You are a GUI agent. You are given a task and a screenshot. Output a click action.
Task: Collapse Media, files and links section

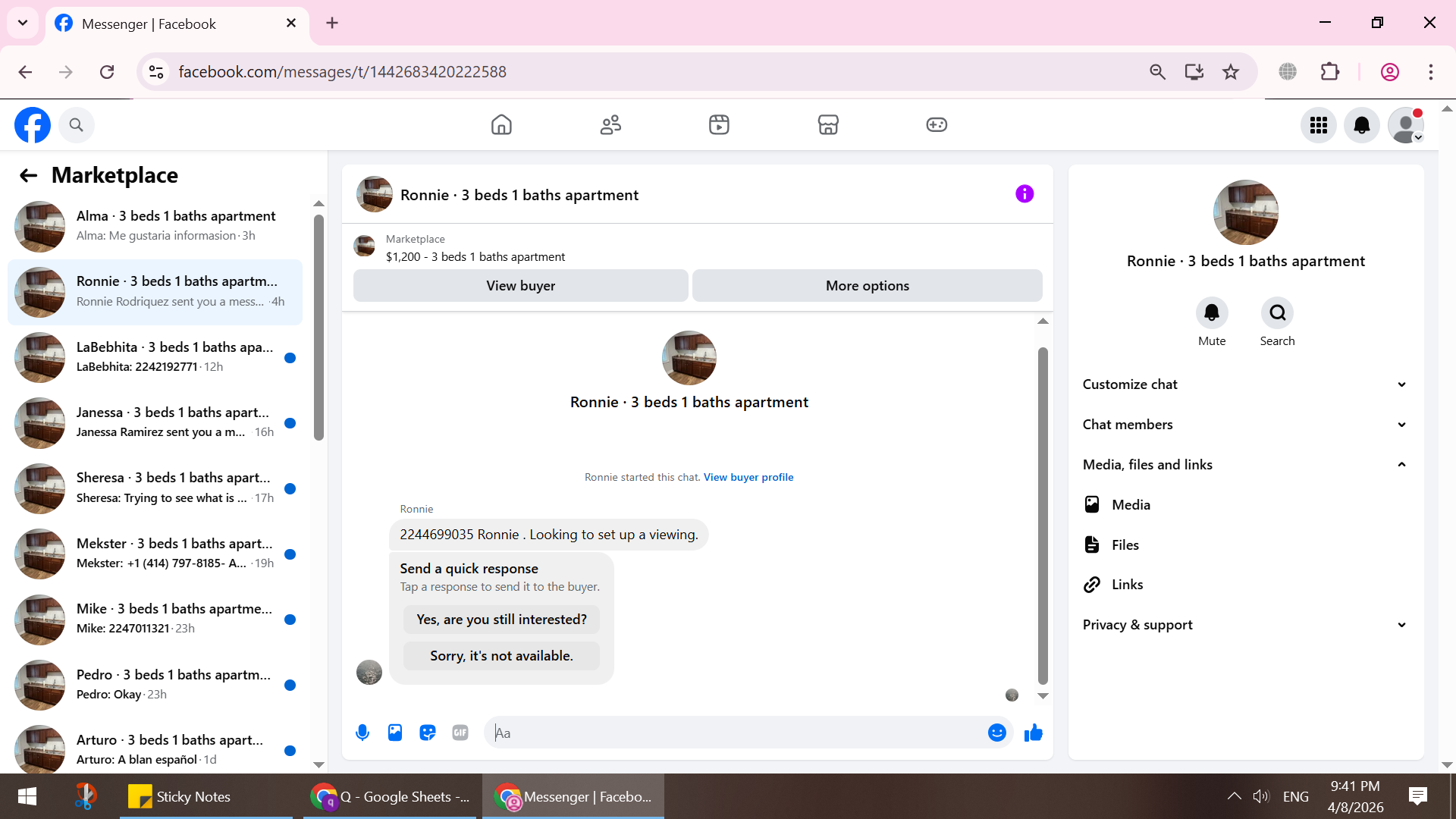pyautogui.click(x=1245, y=465)
